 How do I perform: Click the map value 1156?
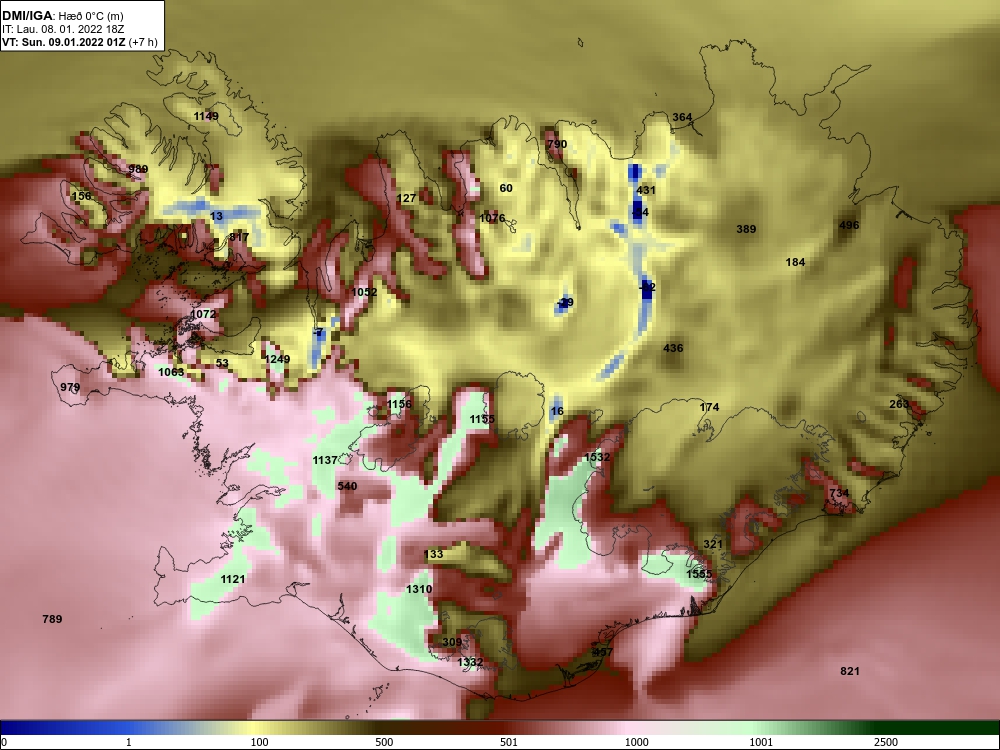[399, 404]
